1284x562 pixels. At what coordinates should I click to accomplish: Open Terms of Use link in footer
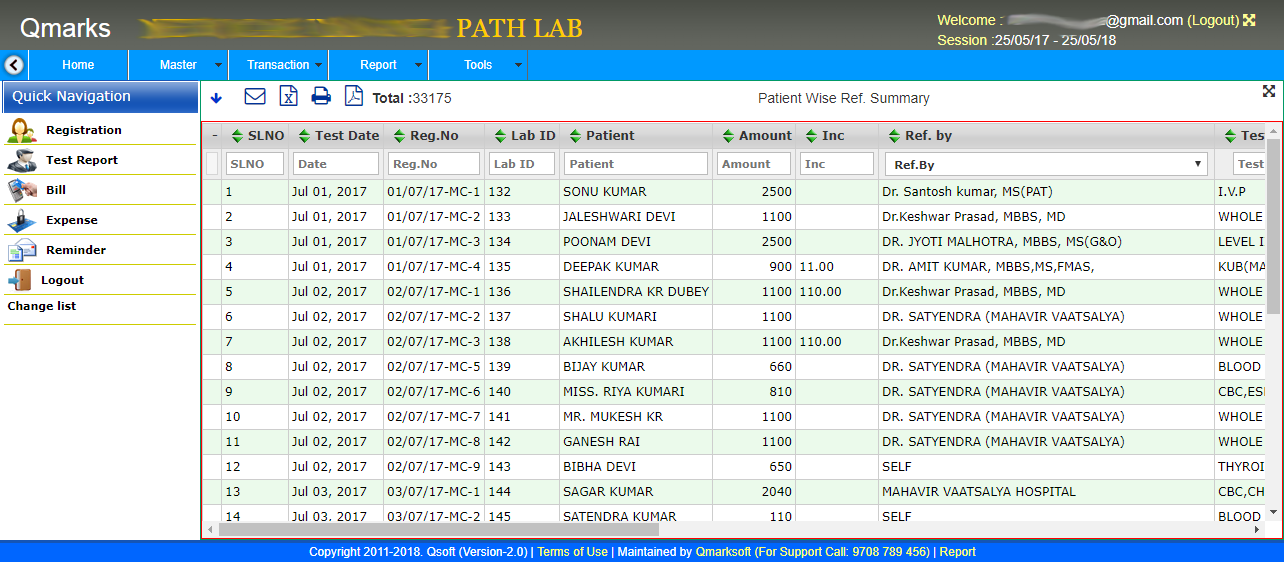tap(572, 552)
